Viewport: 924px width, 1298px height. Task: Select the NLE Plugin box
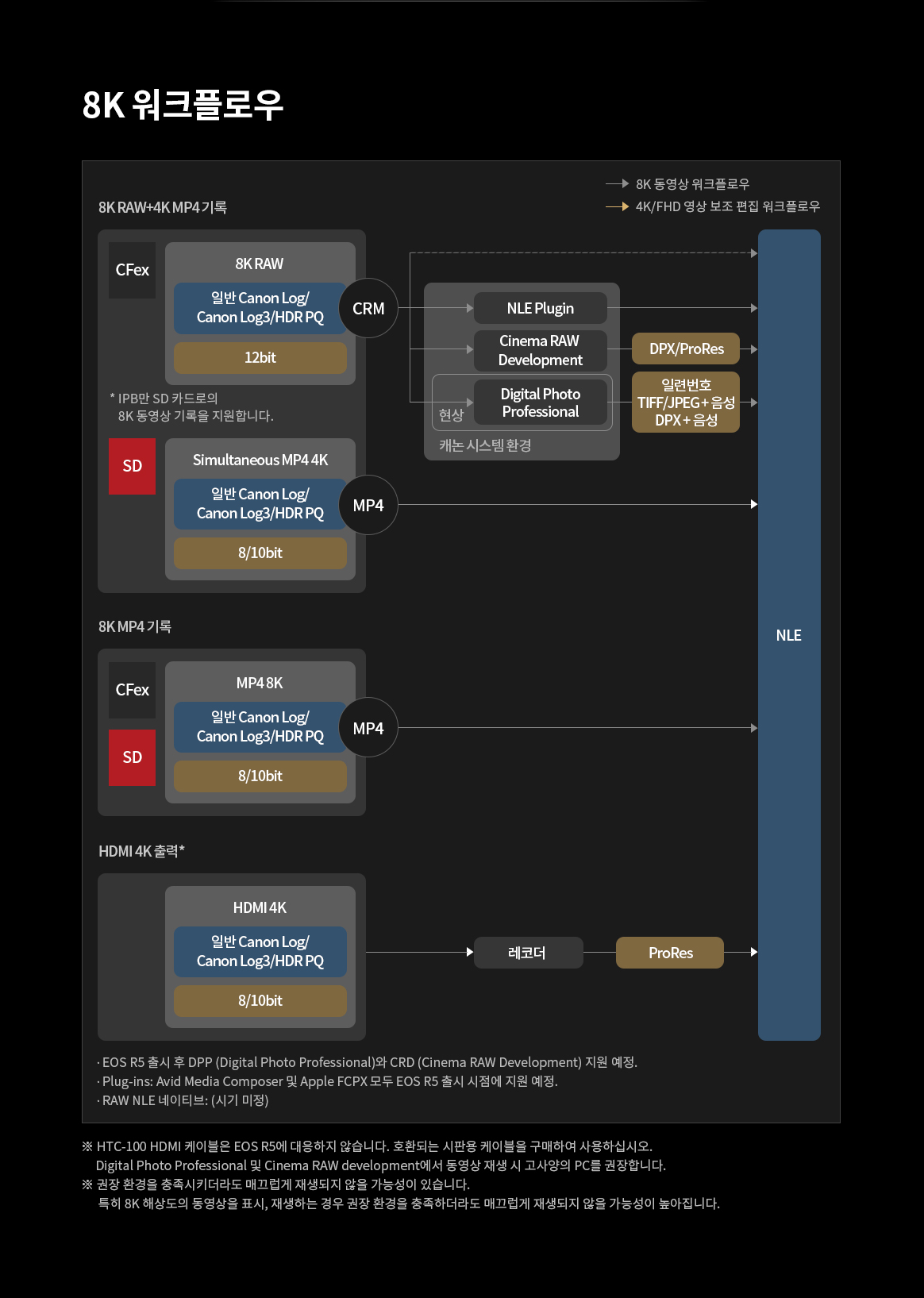pyautogui.click(x=541, y=308)
